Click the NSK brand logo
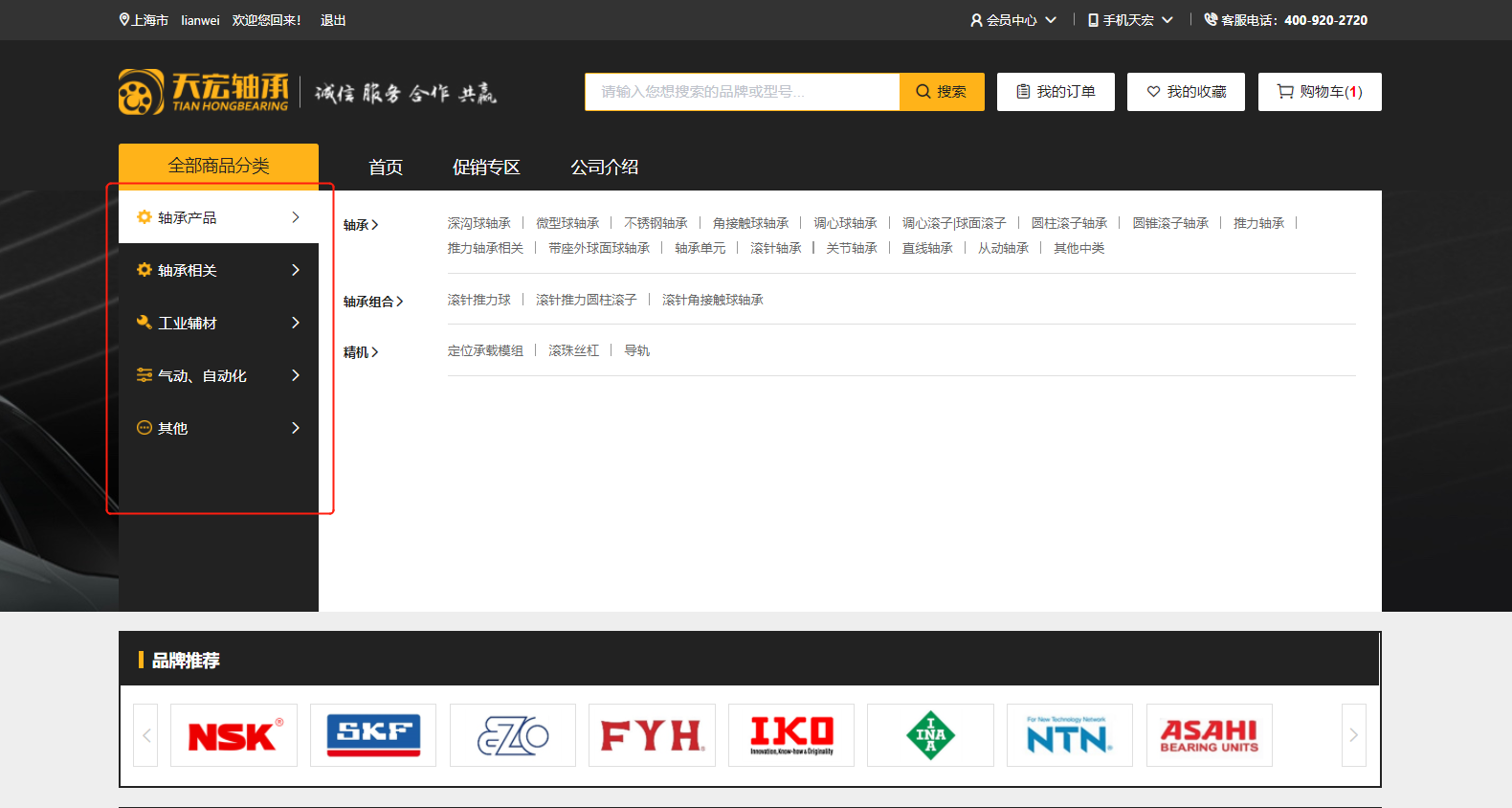Image resolution: width=1512 pixels, height=808 pixels. pyautogui.click(x=233, y=735)
